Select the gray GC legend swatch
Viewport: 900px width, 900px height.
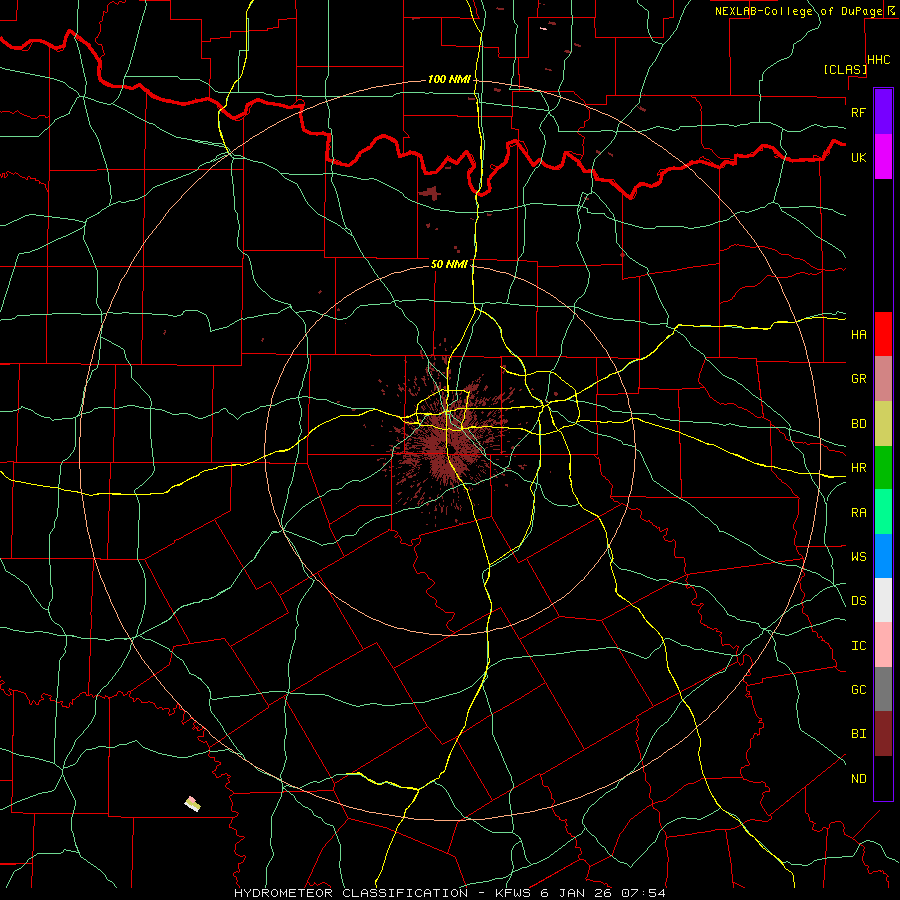[x=883, y=689]
